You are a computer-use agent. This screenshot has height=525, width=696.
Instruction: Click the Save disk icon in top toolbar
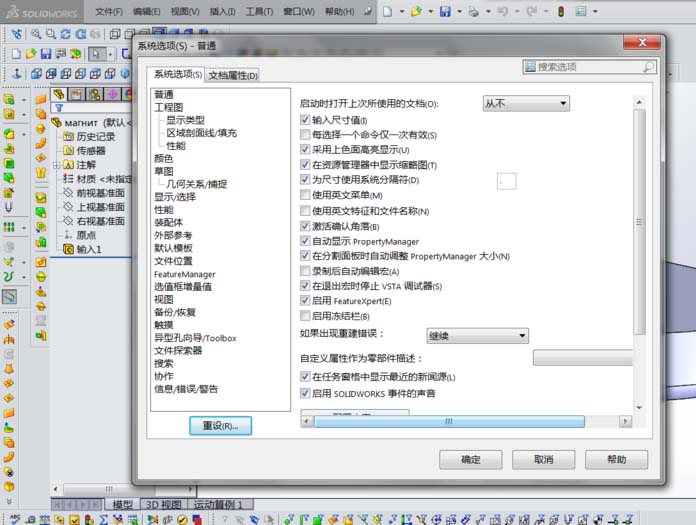445,12
